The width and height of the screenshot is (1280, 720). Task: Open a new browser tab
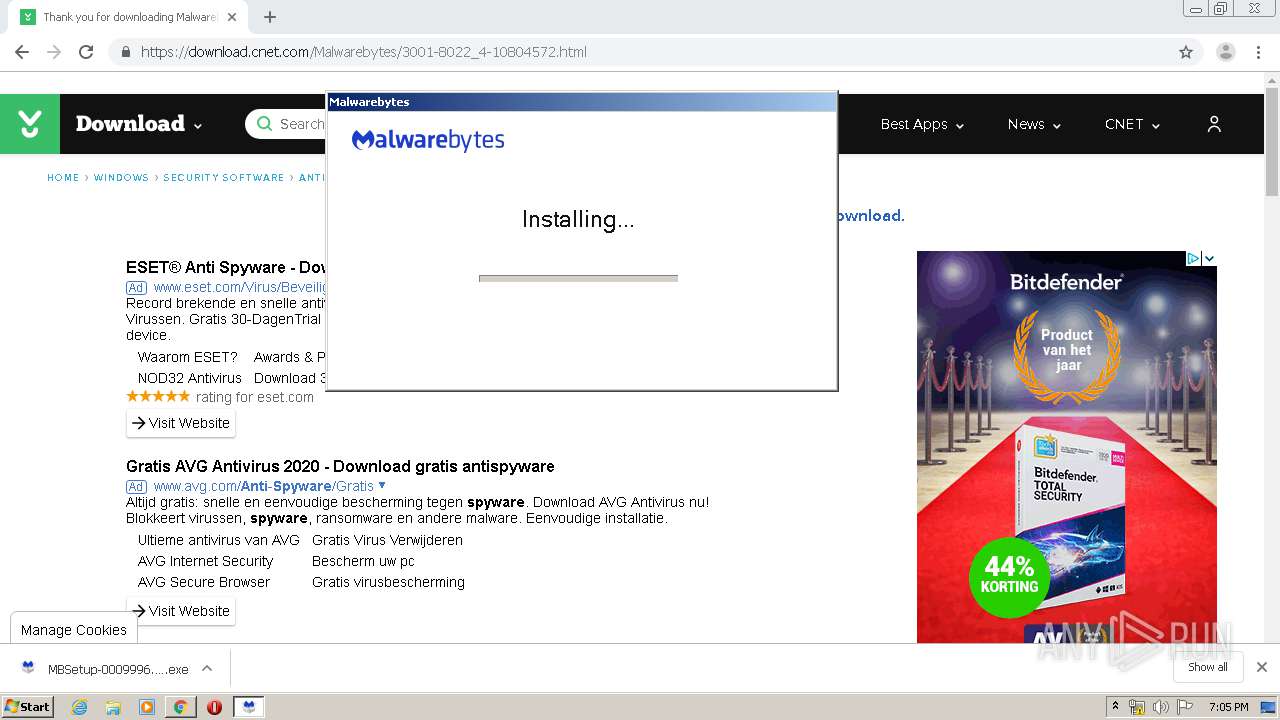click(270, 17)
